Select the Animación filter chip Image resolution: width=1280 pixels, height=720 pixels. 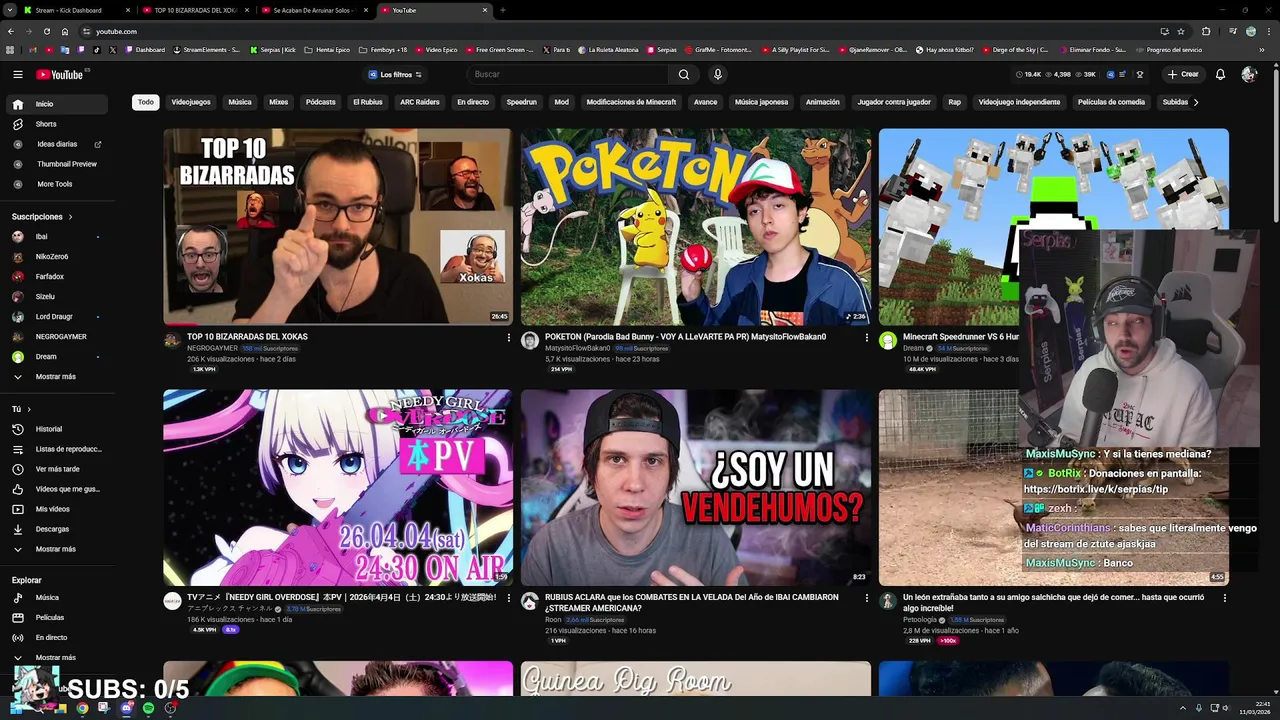(823, 102)
